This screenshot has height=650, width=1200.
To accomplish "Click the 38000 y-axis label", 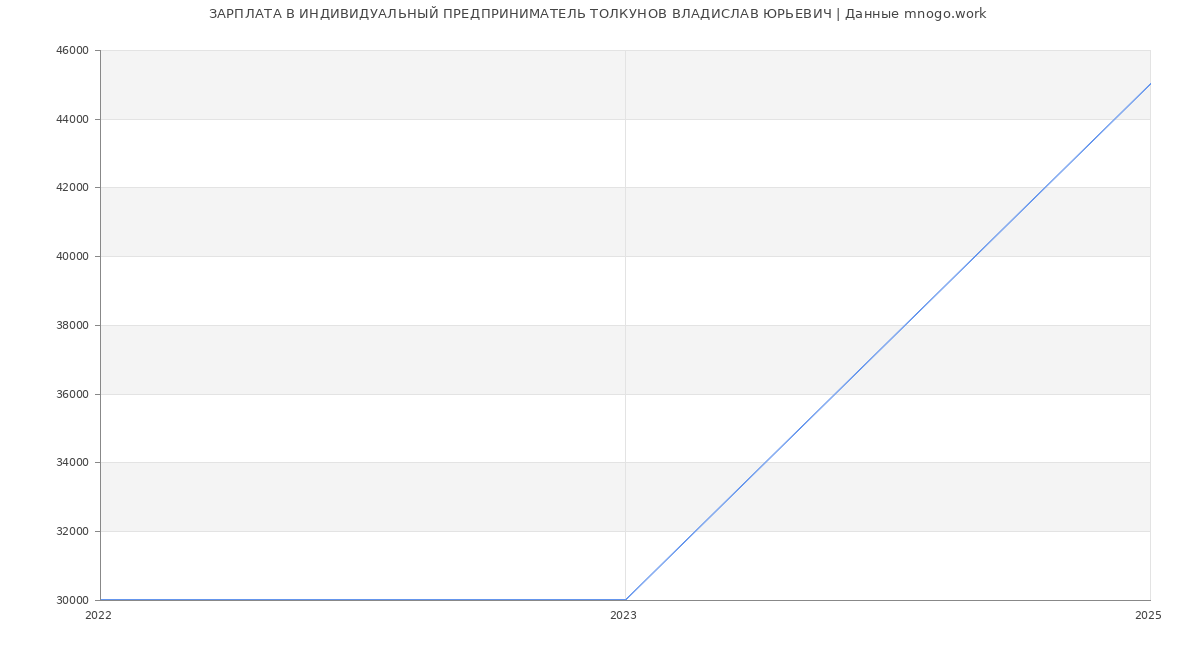I will (x=72, y=326).
